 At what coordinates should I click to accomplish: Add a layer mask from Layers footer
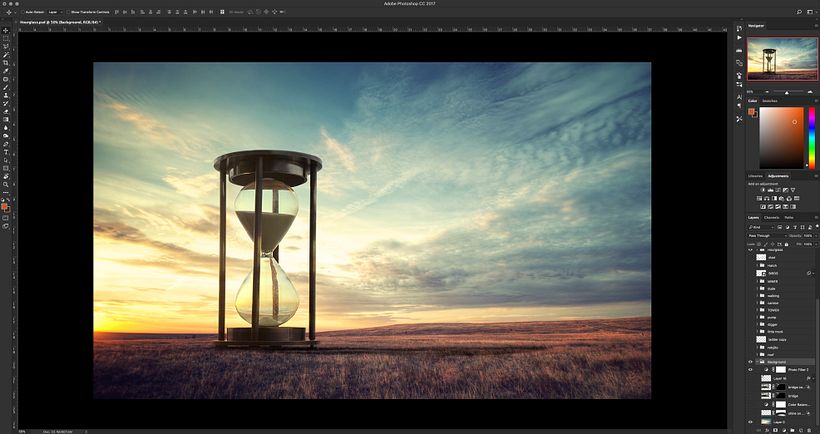[775, 430]
